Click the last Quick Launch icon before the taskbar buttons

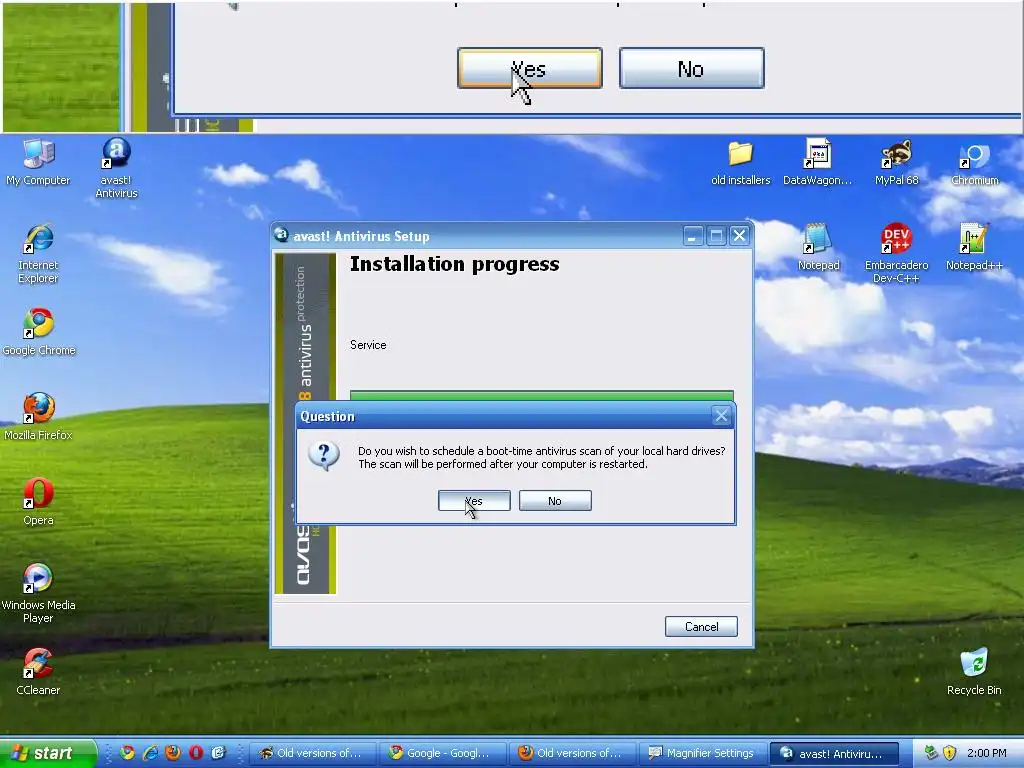pos(218,753)
